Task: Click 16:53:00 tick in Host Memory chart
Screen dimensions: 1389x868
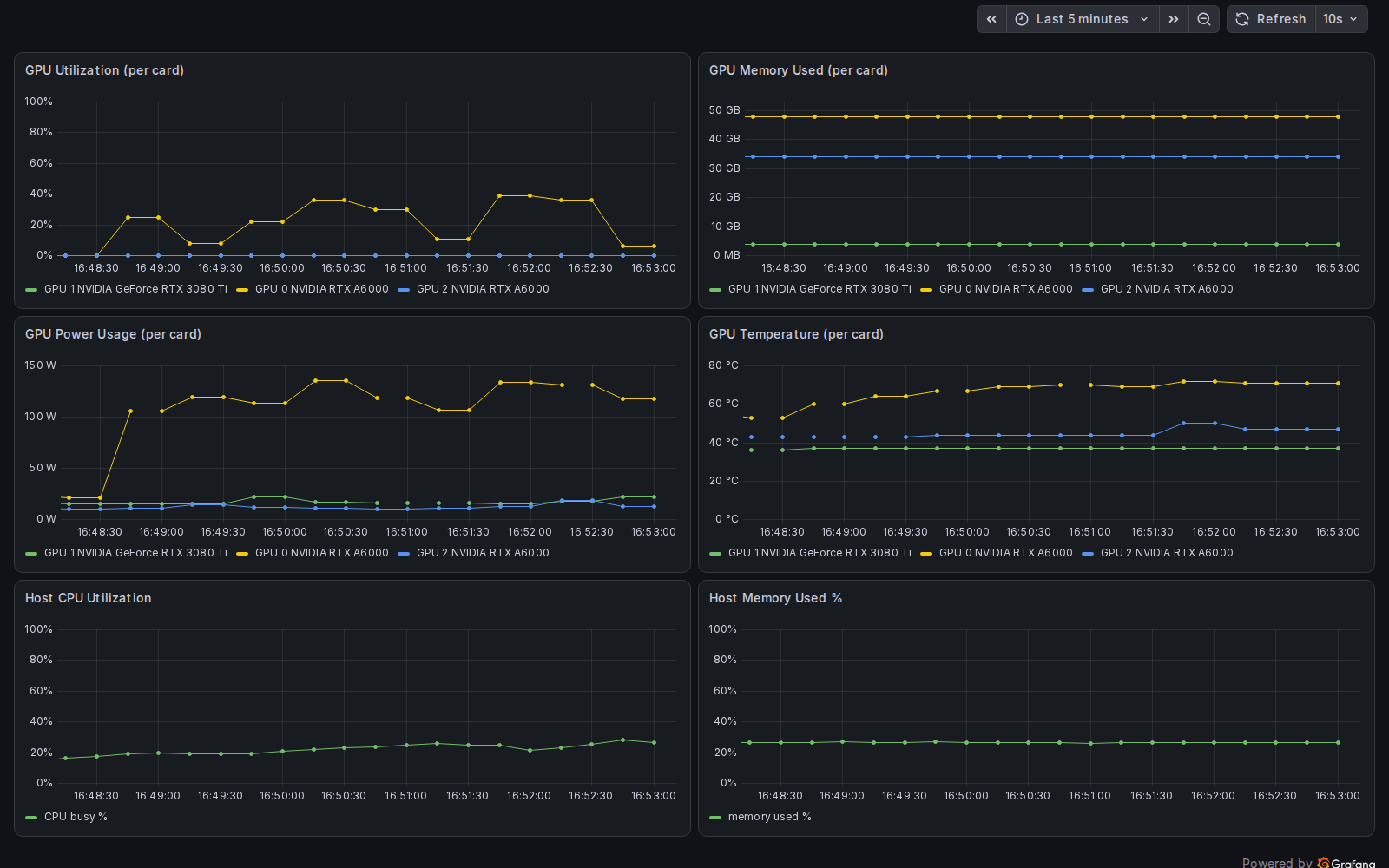Action: tap(1338, 796)
